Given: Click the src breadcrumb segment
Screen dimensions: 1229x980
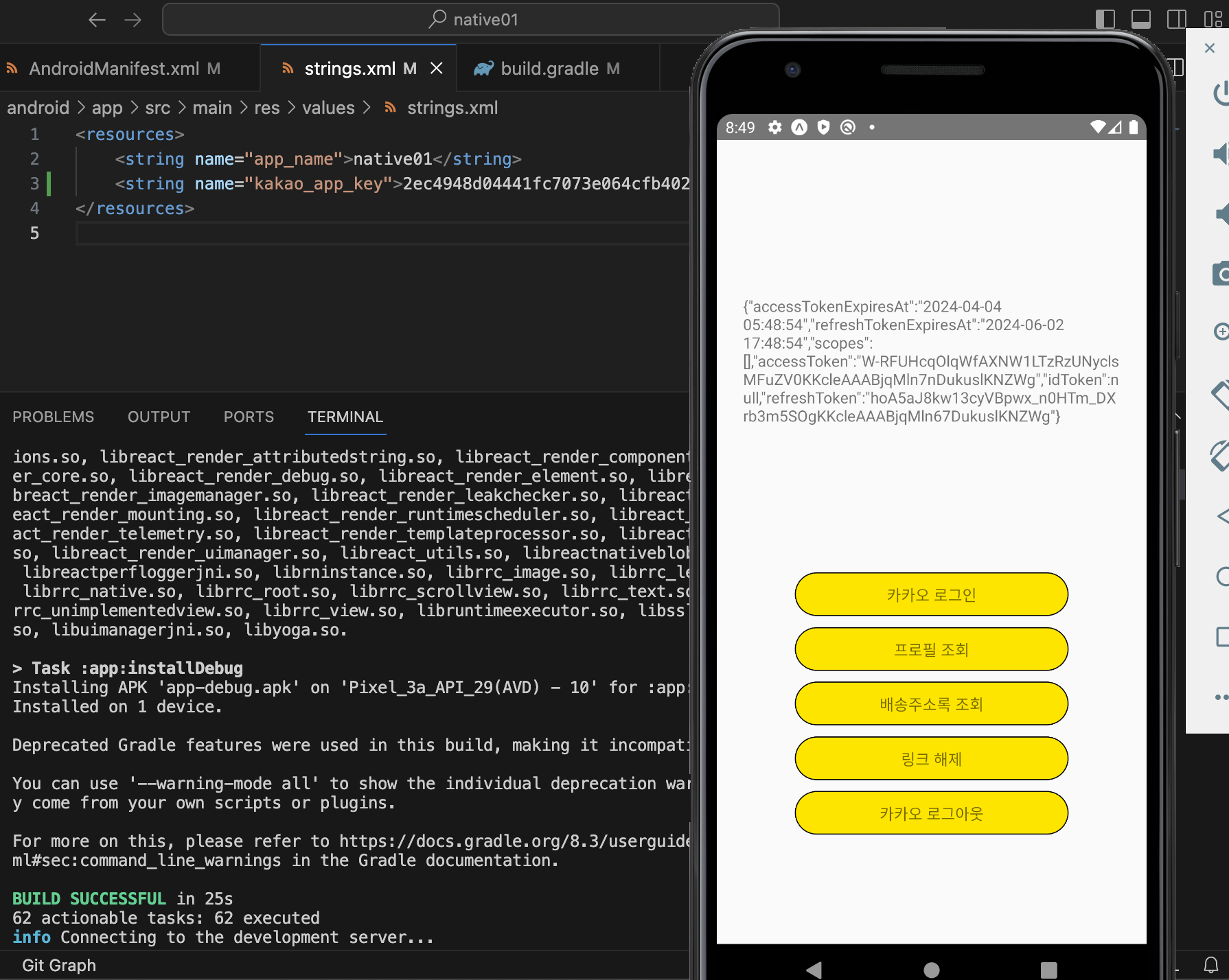Looking at the screenshot, I should pyautogui.click(x=158, y=108).
